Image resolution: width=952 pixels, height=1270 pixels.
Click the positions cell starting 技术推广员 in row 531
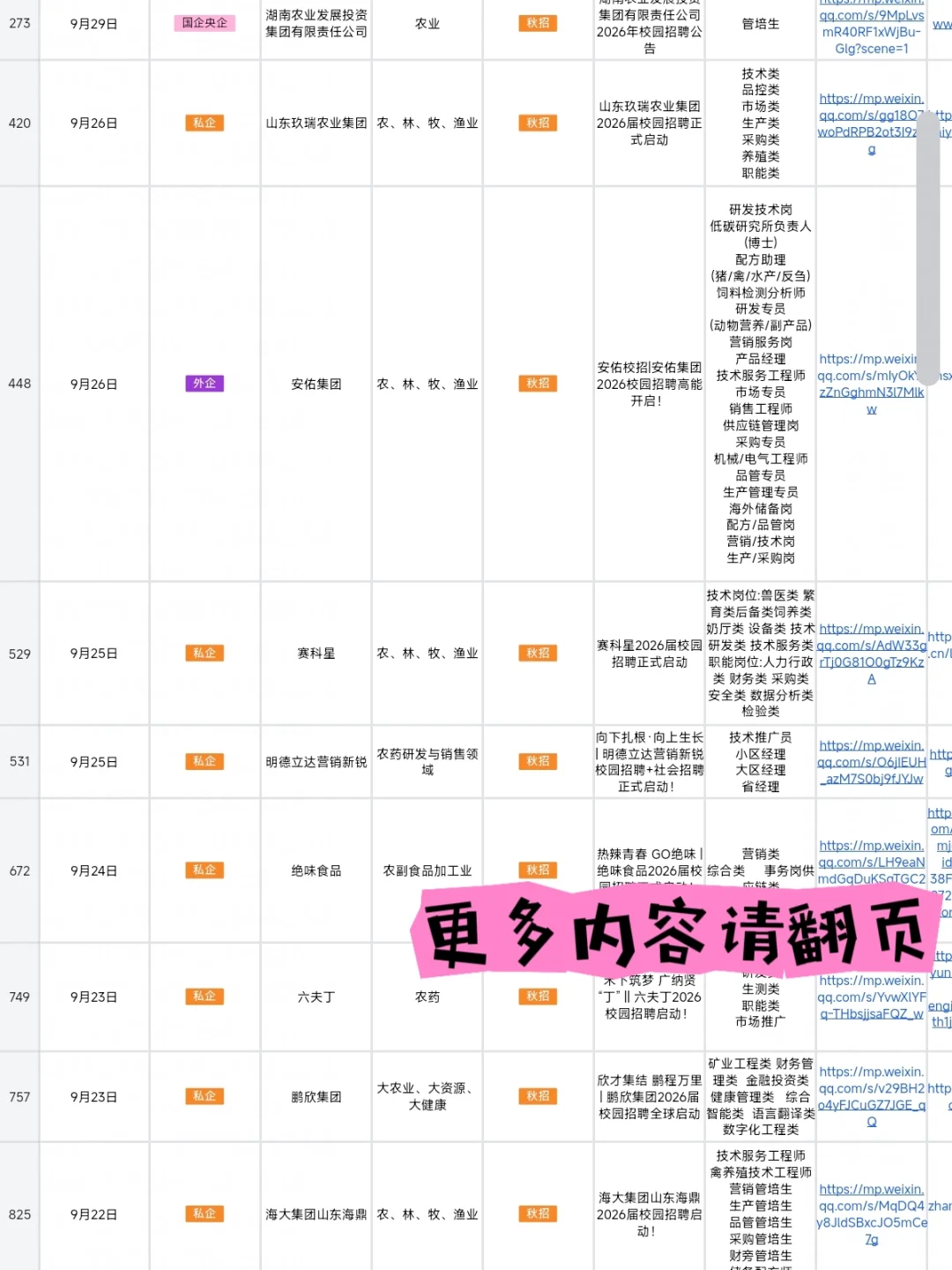tap(761, 762)
